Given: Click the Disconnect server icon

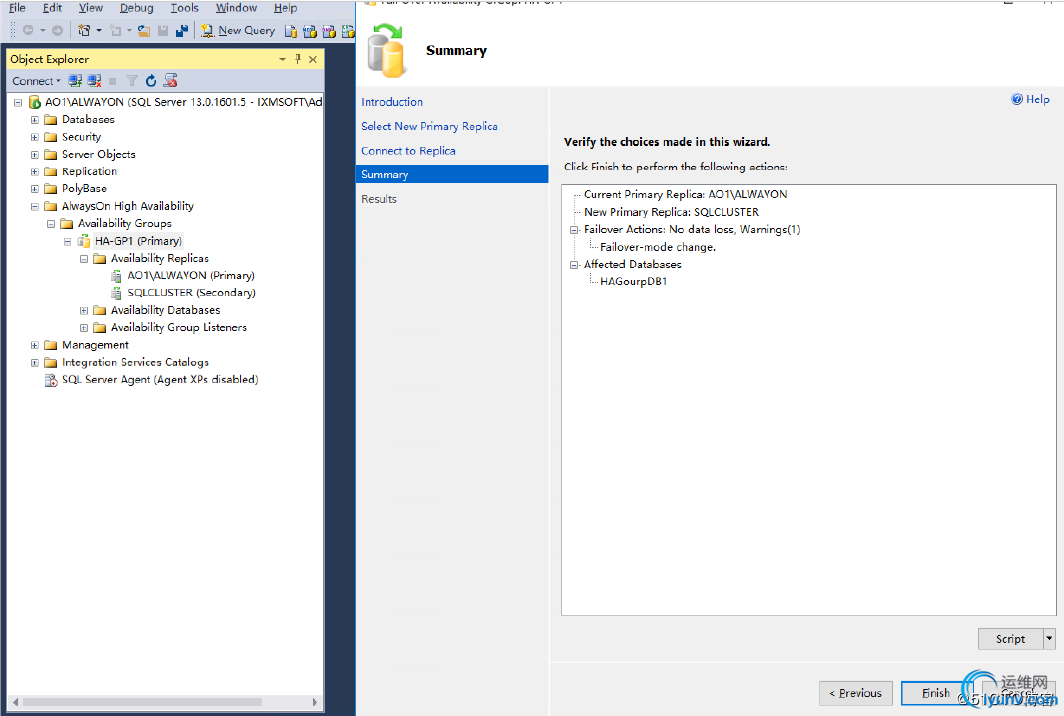Looking at the screenshot, I should tap(94, 81).
